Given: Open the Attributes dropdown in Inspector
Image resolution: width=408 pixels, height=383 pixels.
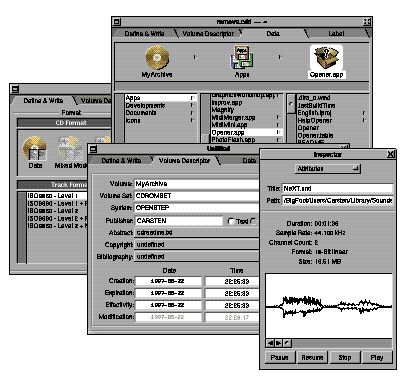Looking at the screenshot, I should (328, 169).
